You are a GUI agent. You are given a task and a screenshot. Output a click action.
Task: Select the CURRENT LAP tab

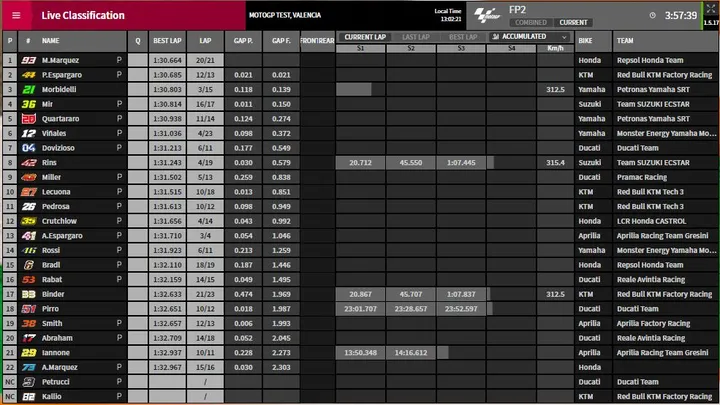[365, 37]
